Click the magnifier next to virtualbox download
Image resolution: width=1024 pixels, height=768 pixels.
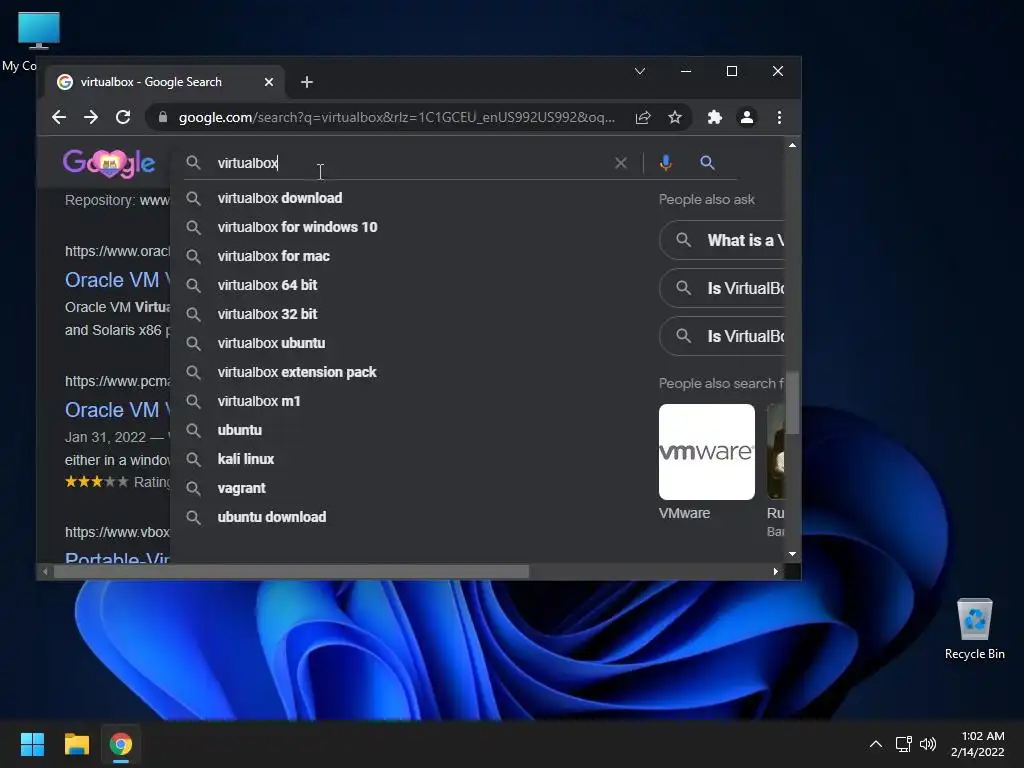(x=193, y=198)
